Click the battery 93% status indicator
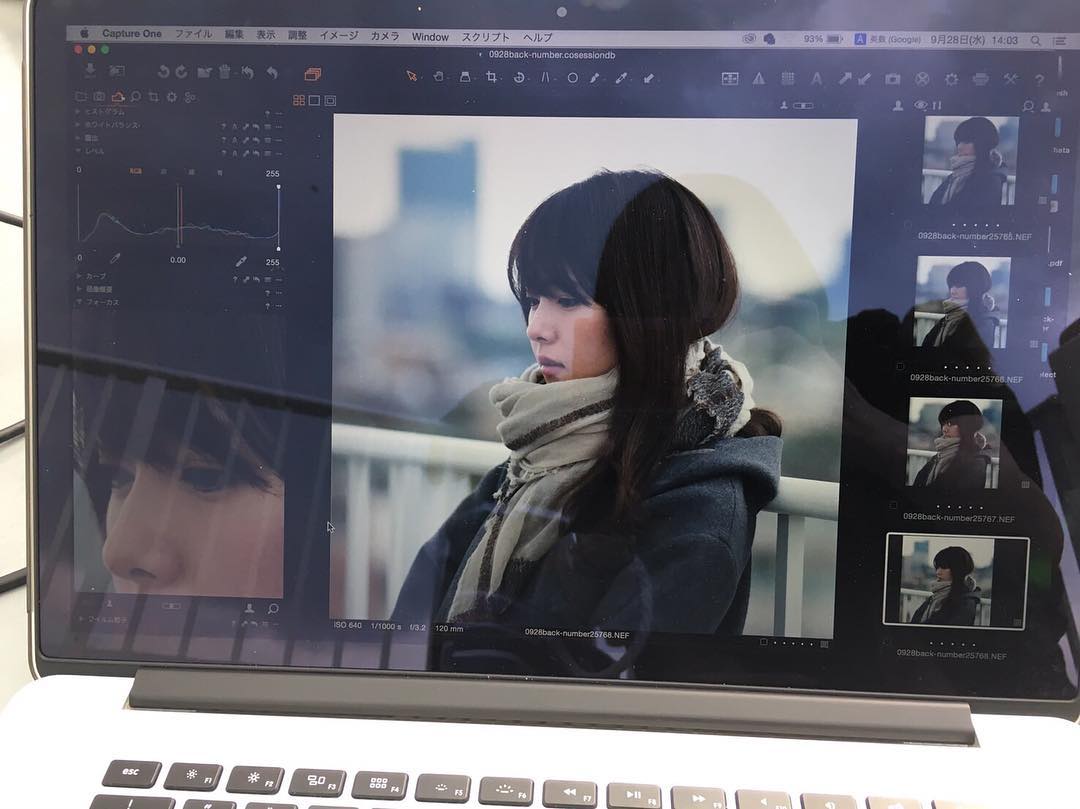Image resolution: width=1080 pixels, height=809 pixels. pyautogui.click(x=823, y=39)
